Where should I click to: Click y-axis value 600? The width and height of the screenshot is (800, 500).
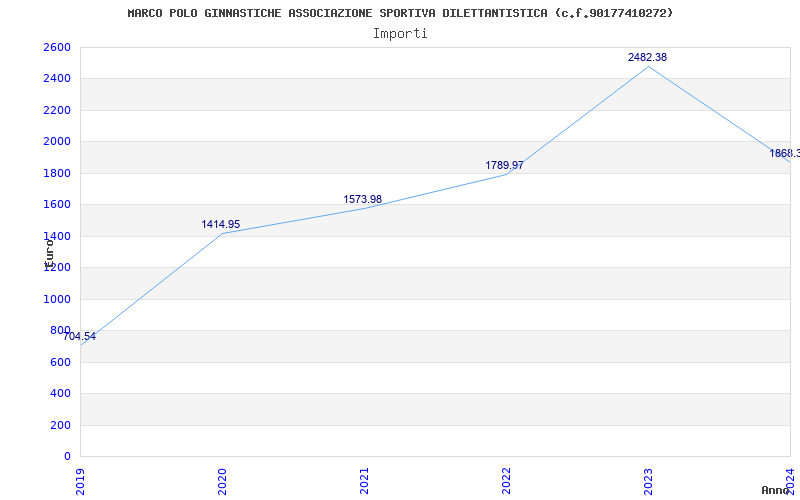[60, 362]
